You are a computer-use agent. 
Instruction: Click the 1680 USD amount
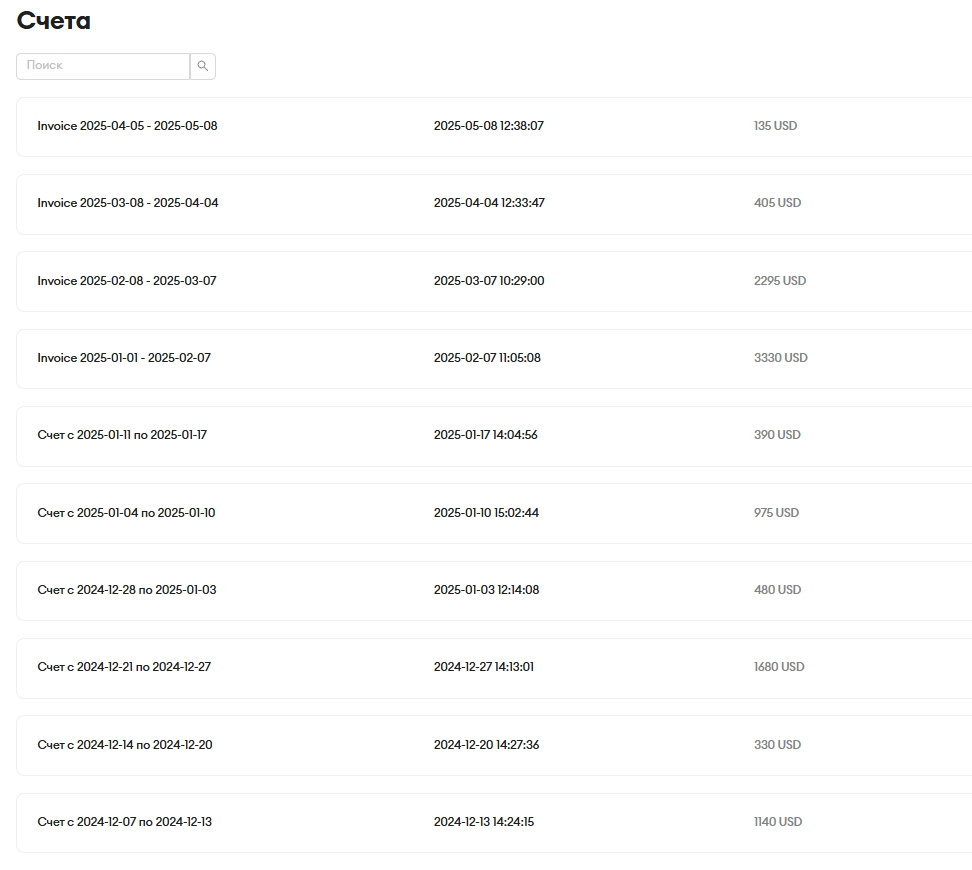pos(779,667)
